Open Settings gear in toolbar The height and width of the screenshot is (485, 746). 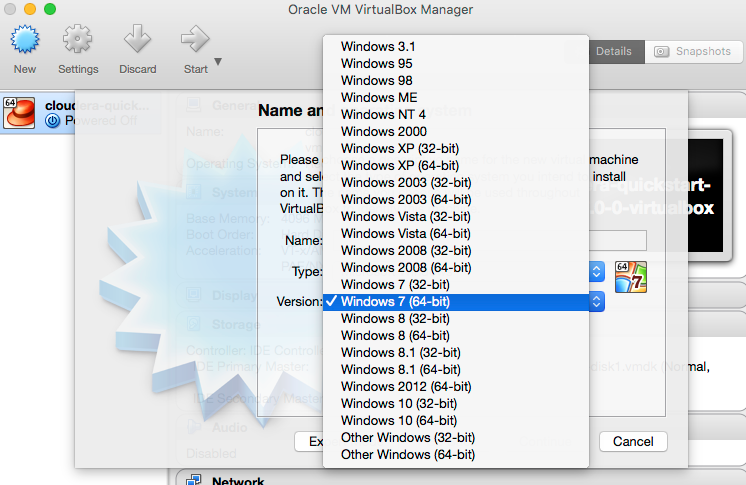[x=78, y=39]
